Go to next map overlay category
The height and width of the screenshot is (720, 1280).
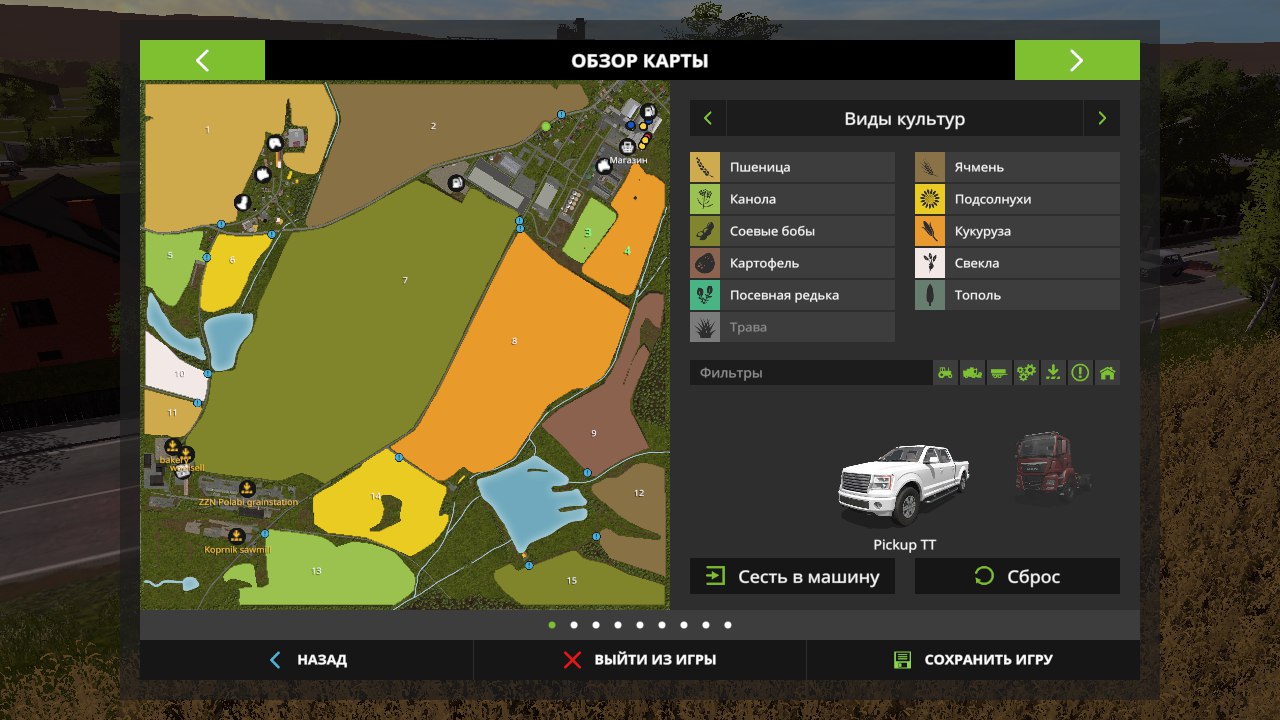click(x=1102, y=119)
